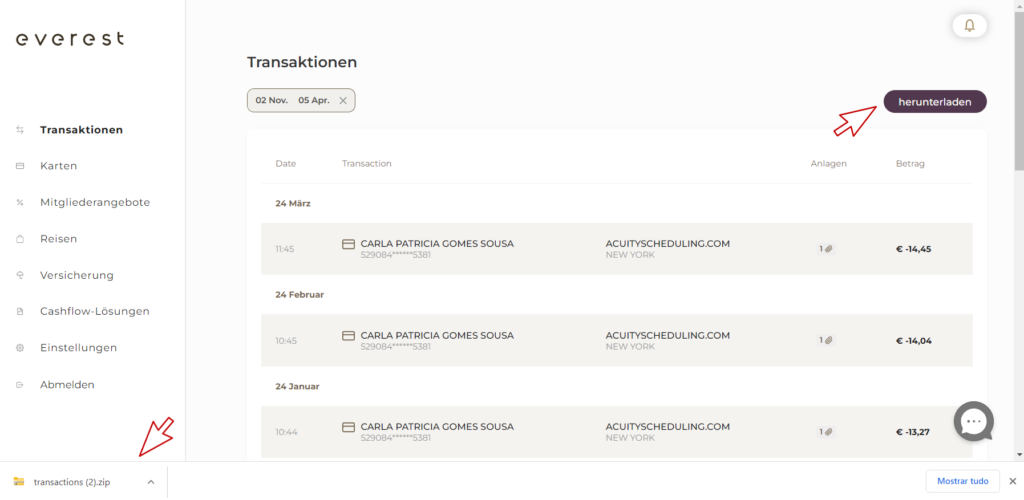The width and height of the screenshot is (1024, 500).
Task: Navigate to Cashflow-Lösungen
Action: 95,311
